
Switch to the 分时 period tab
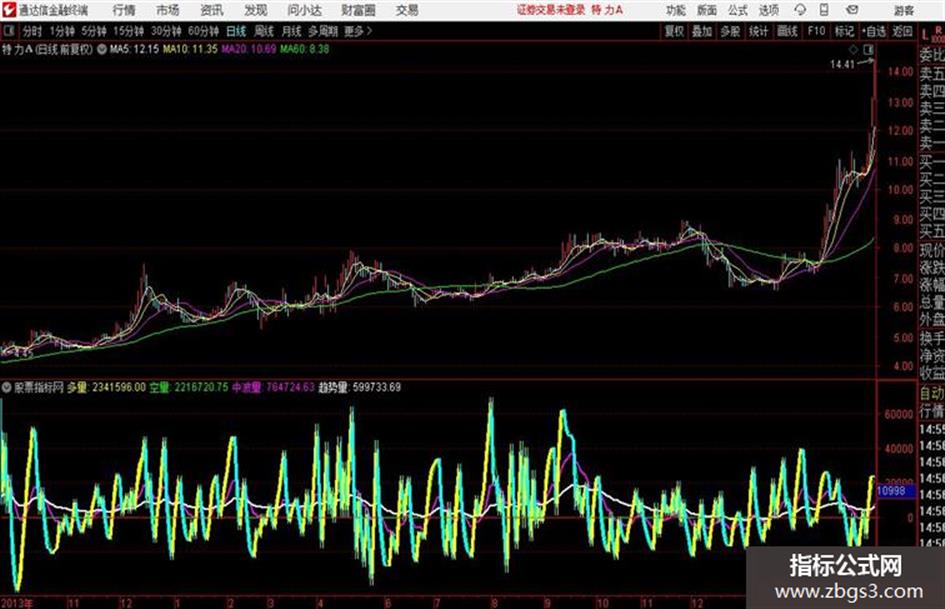click(x=32, y=31)
